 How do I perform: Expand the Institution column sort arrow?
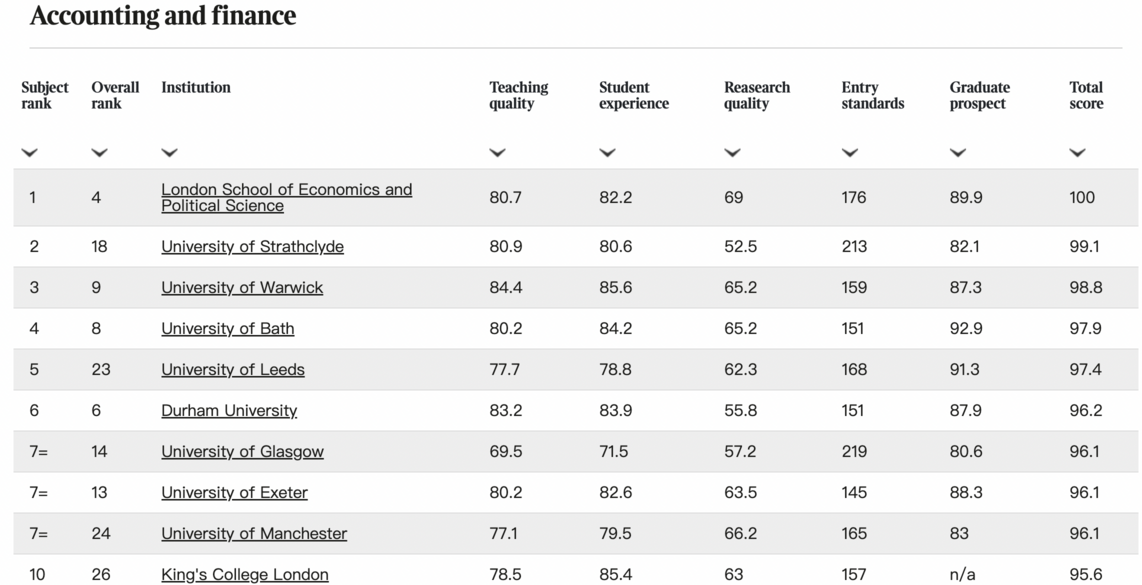169,153
